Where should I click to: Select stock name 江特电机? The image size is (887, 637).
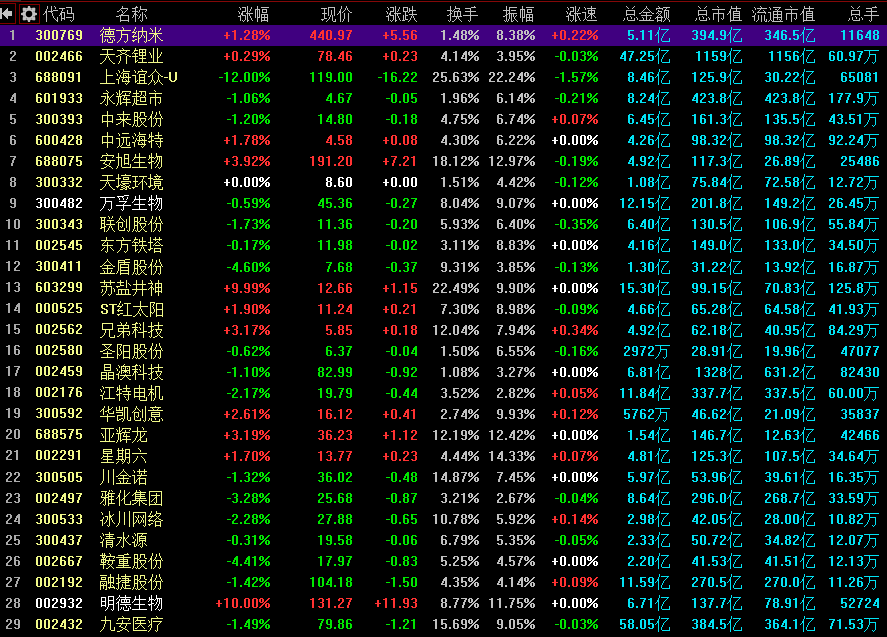coord(131,393)
